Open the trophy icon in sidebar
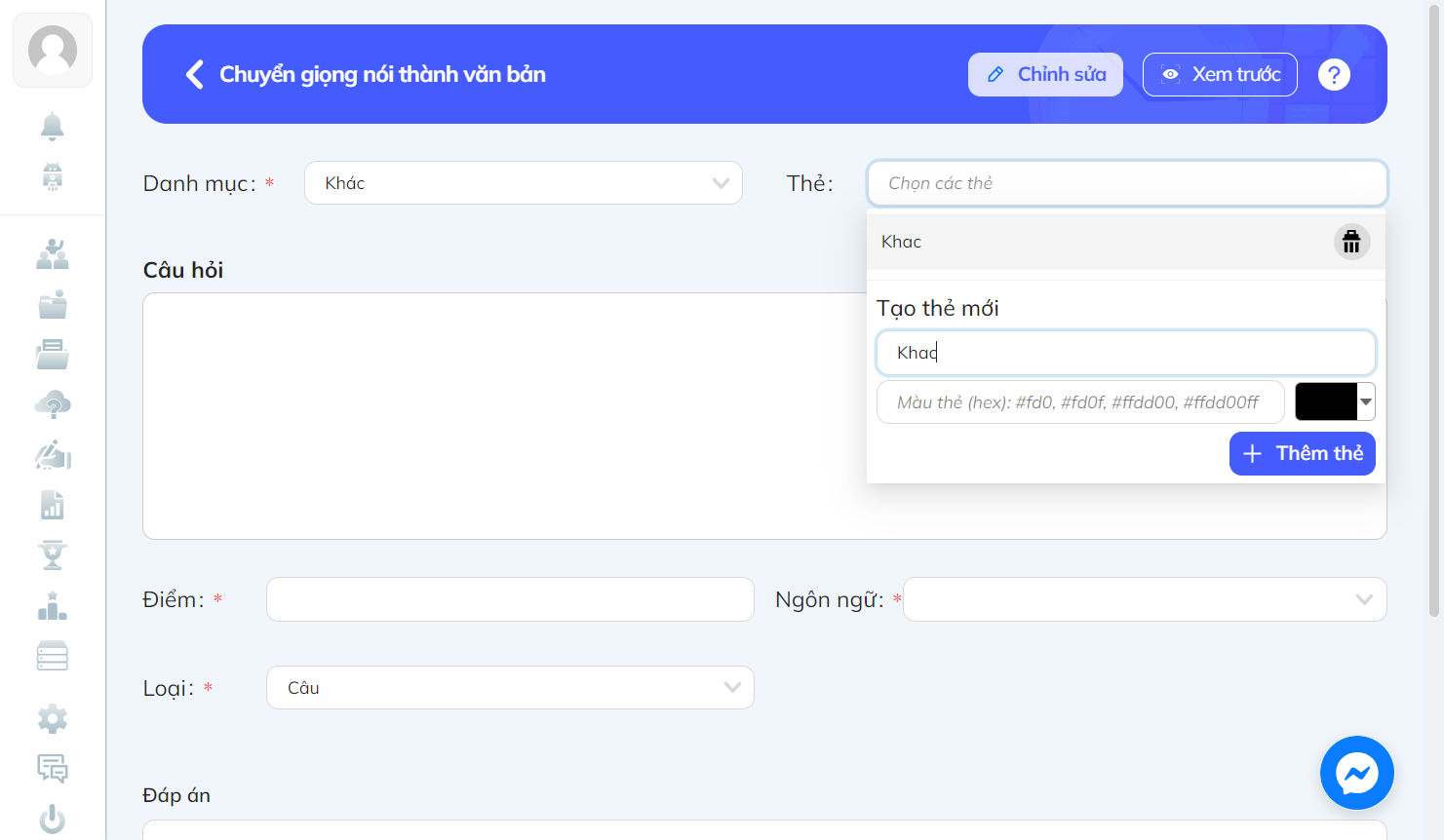The height and width of the screenshot is (840, 1444). coord(53,554)
